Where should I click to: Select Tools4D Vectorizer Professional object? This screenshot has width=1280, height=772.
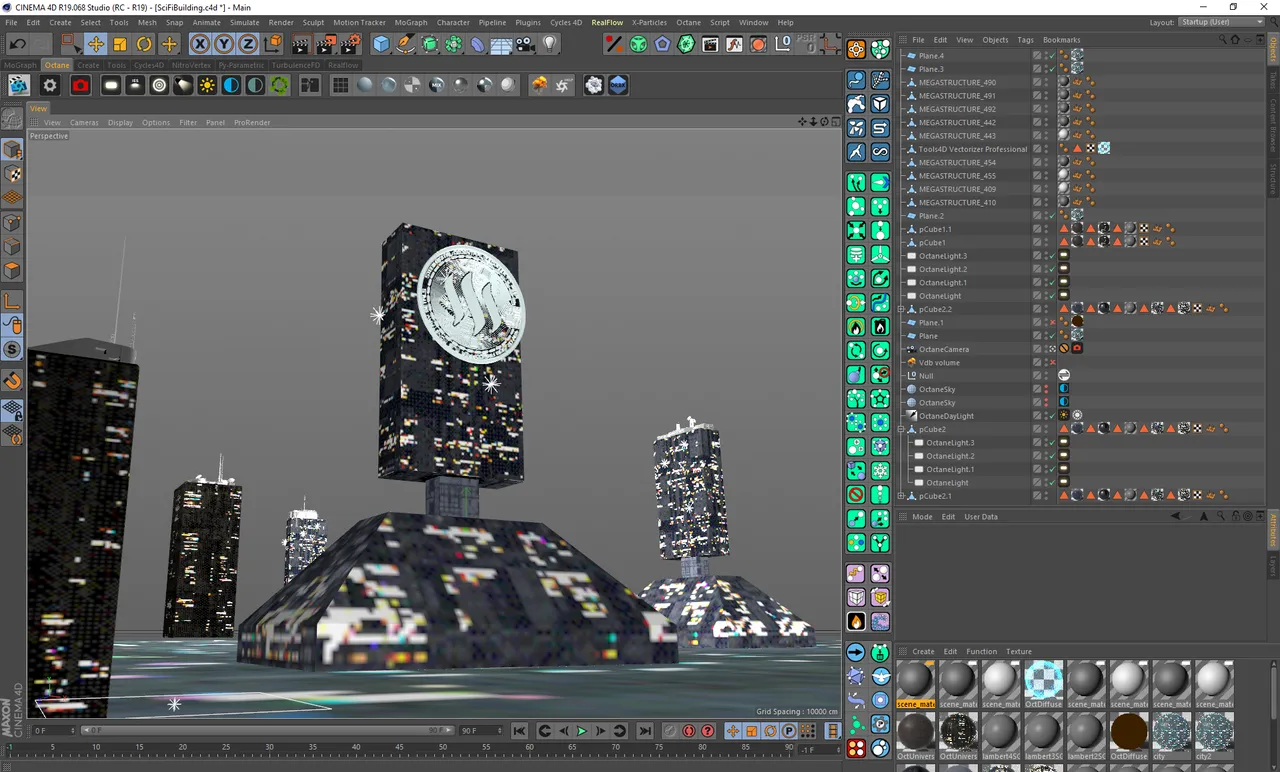point(972,149)
